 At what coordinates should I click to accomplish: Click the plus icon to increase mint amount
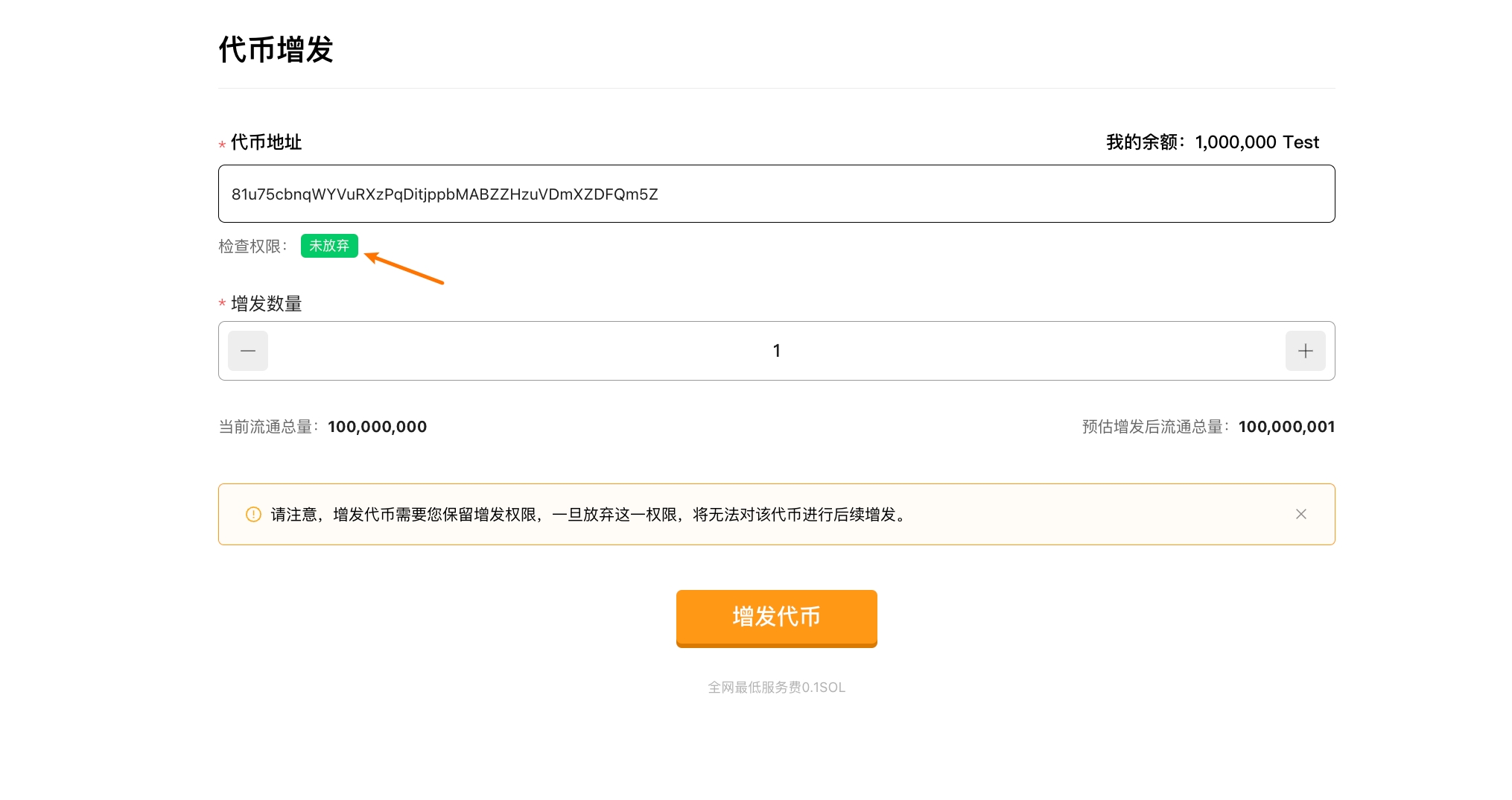tap(1305, 351)
